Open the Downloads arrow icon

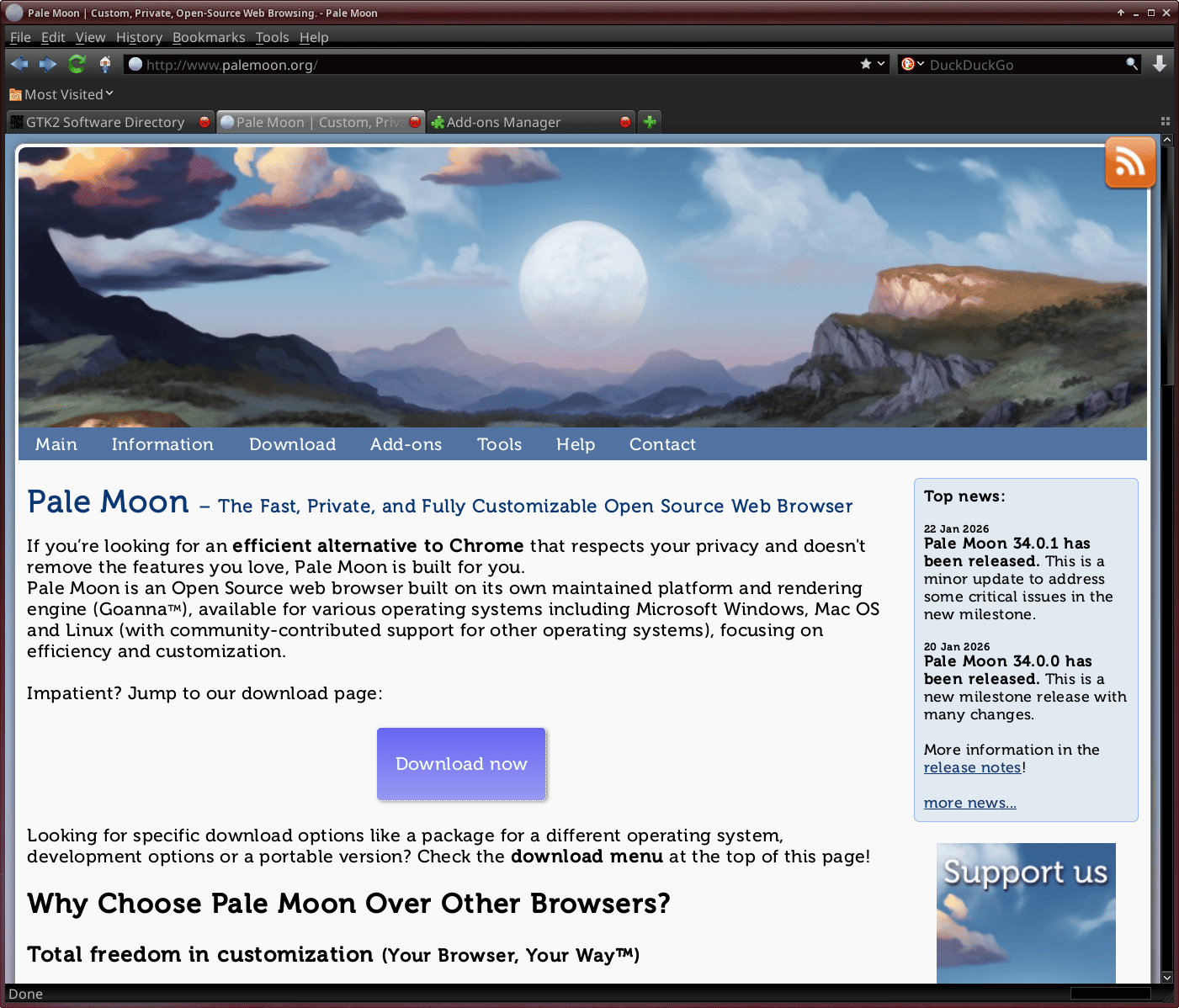[1159, 64]
